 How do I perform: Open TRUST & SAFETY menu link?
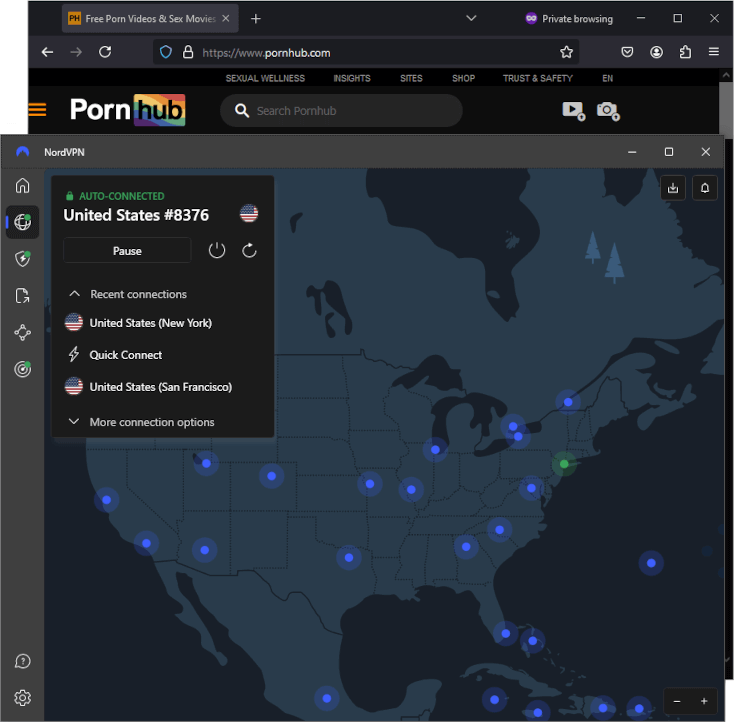(537, 78)
